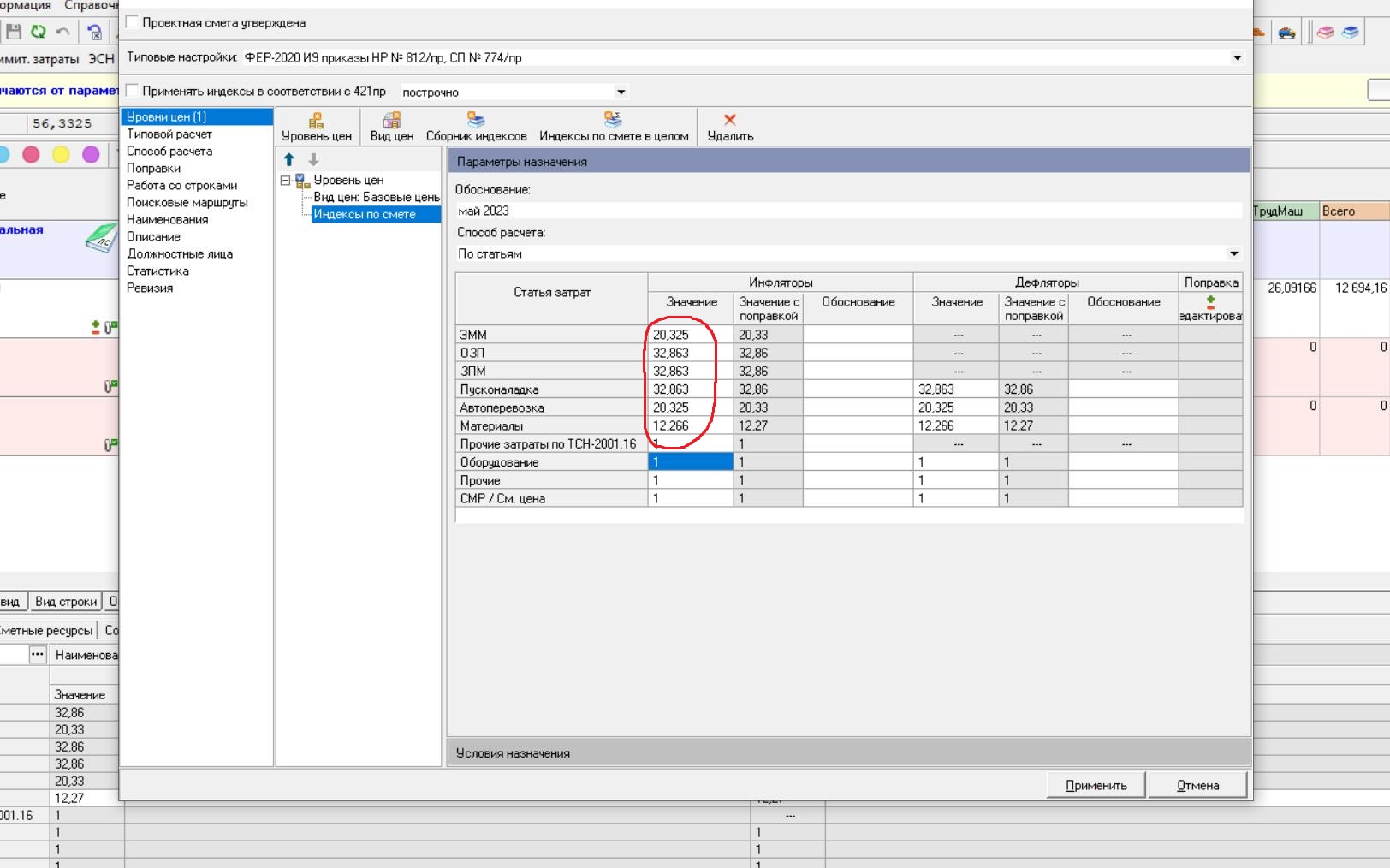Click the Применить button
Screen dimensions: 1390x868
1096,785
